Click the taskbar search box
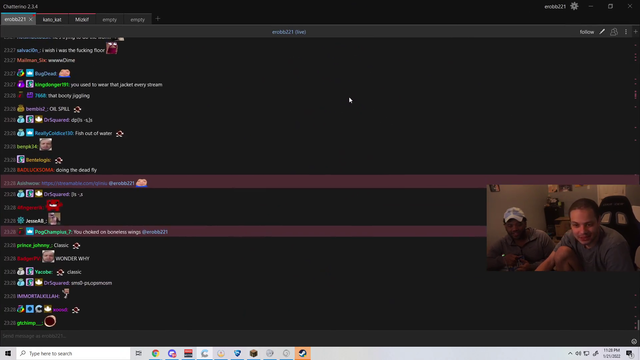Screen dimensions: 640x360 [73, 353]
